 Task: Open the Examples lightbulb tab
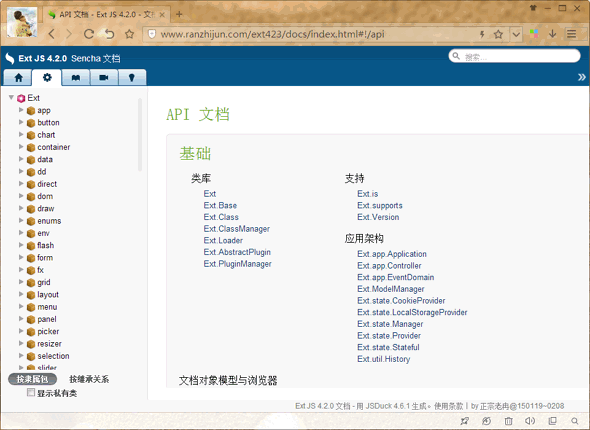coord(132,77)
